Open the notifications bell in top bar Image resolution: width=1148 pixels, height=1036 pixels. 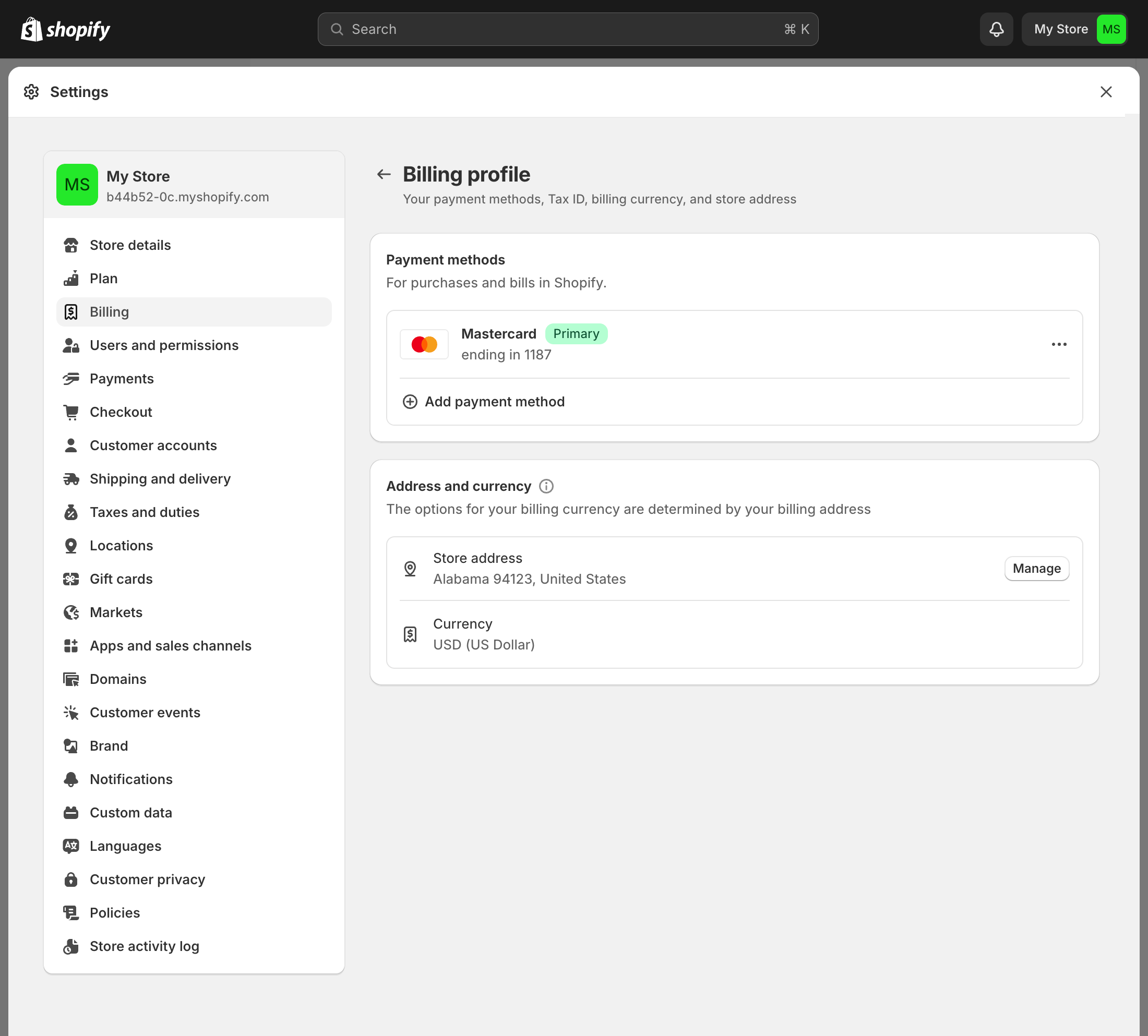point(996,29)
